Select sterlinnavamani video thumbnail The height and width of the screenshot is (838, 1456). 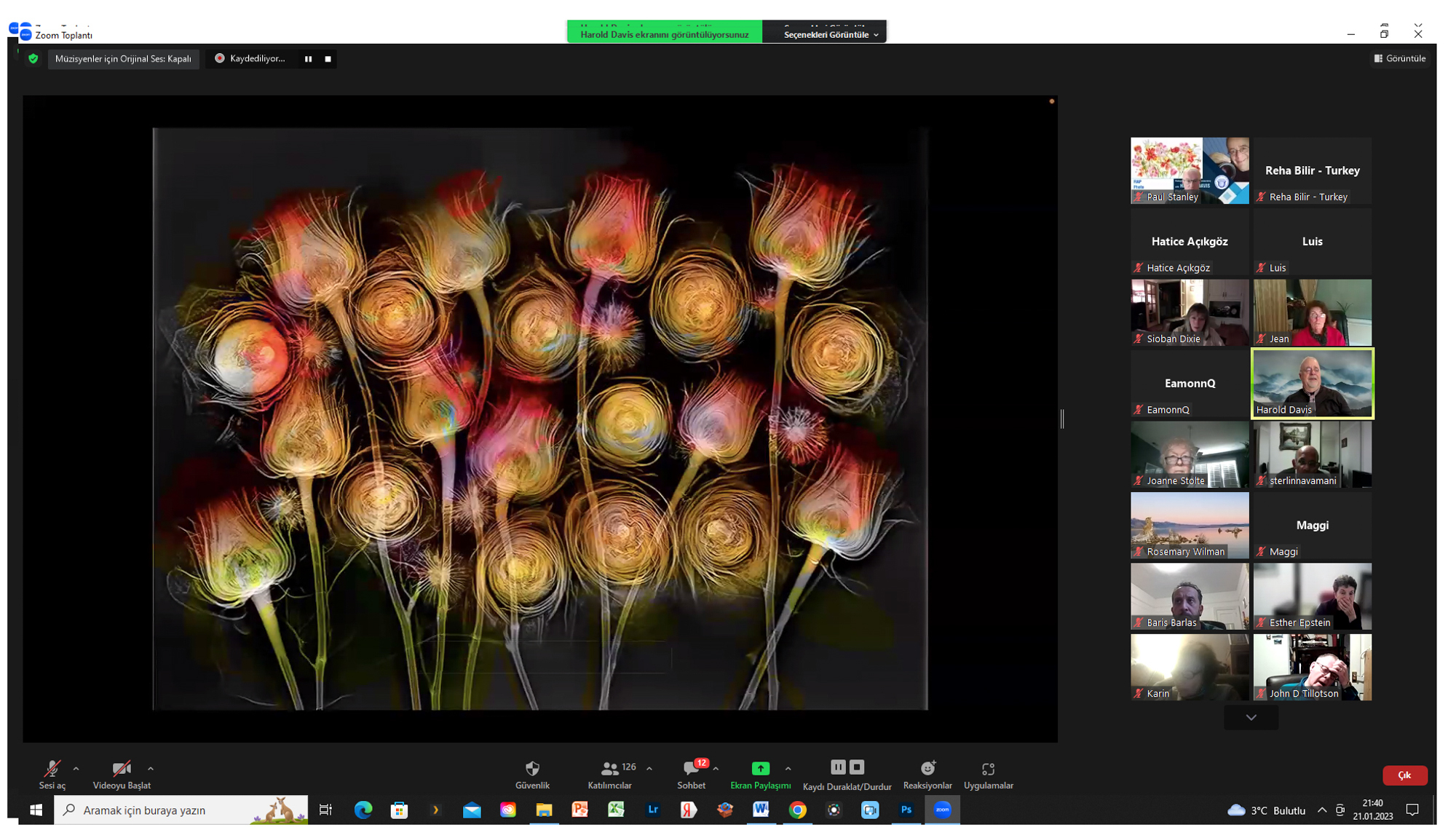tap(1312, 455)
